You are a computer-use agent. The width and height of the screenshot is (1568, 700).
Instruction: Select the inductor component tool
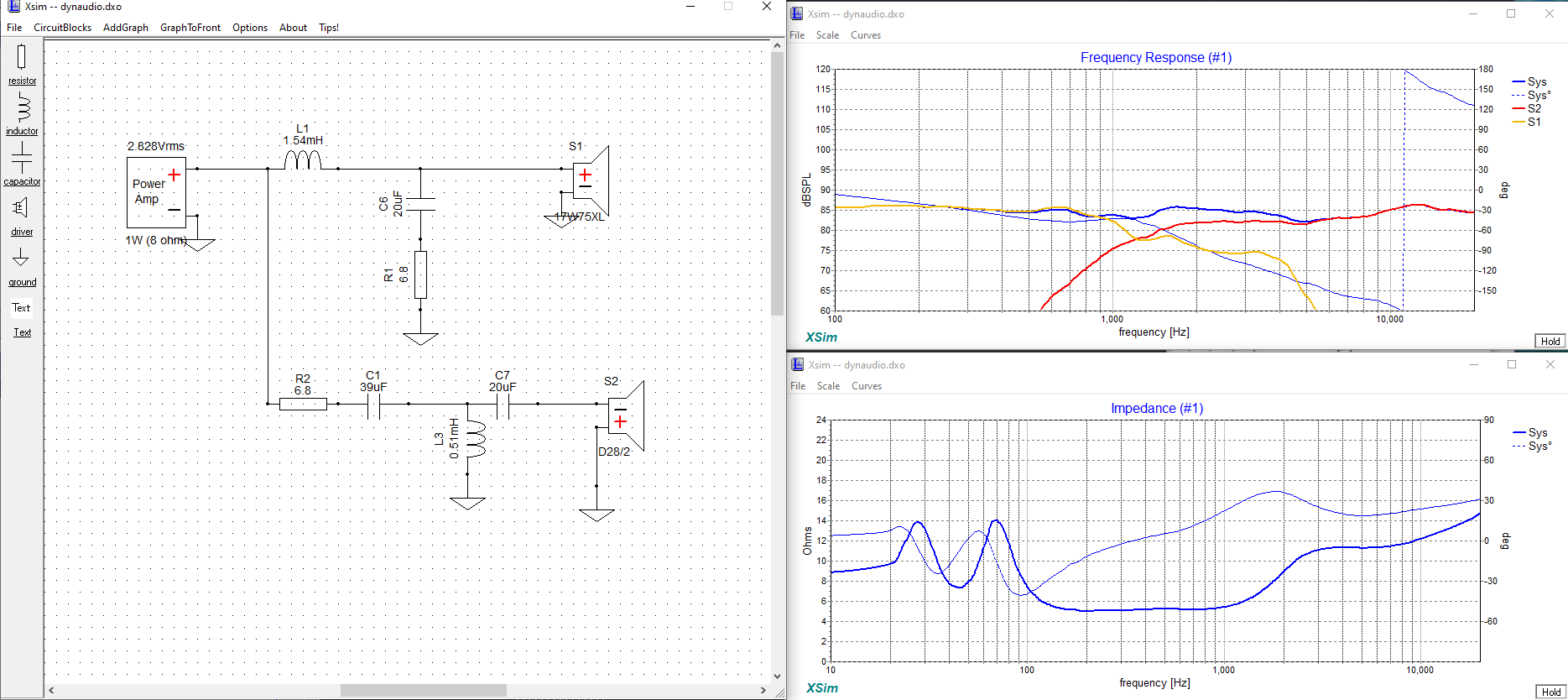point(22,113)
